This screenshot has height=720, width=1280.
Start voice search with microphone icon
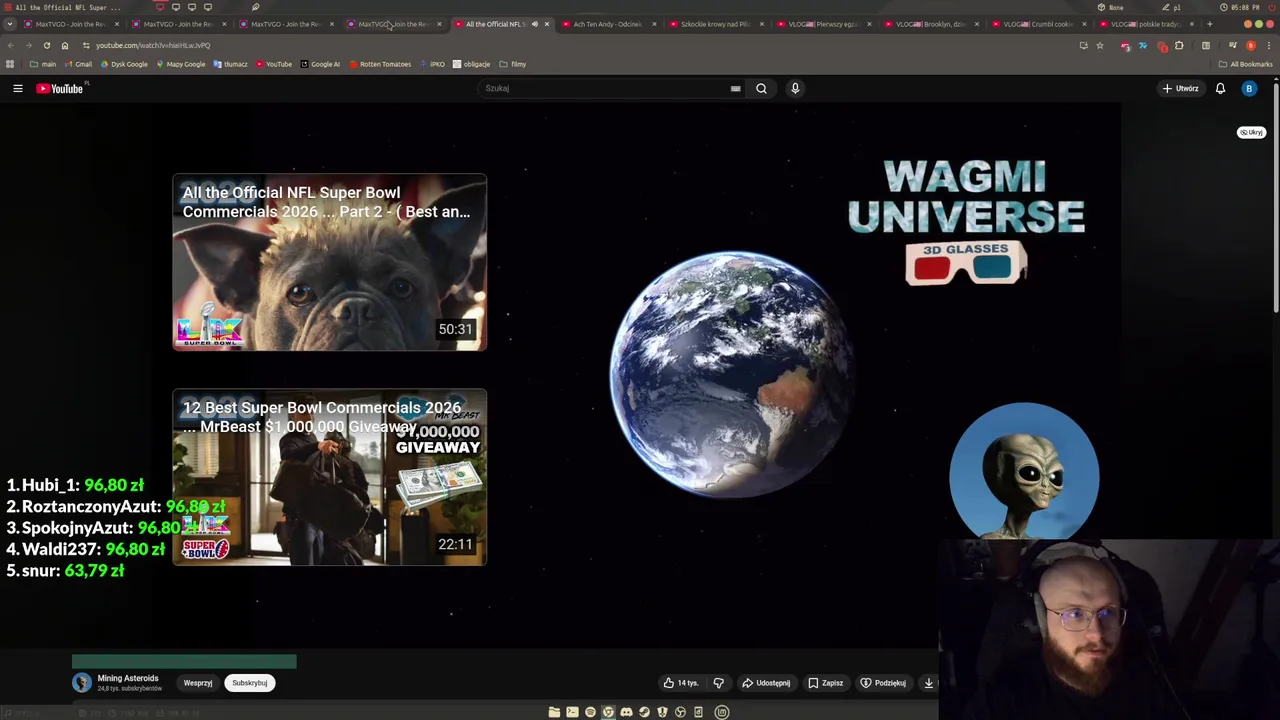coord(795,88)
